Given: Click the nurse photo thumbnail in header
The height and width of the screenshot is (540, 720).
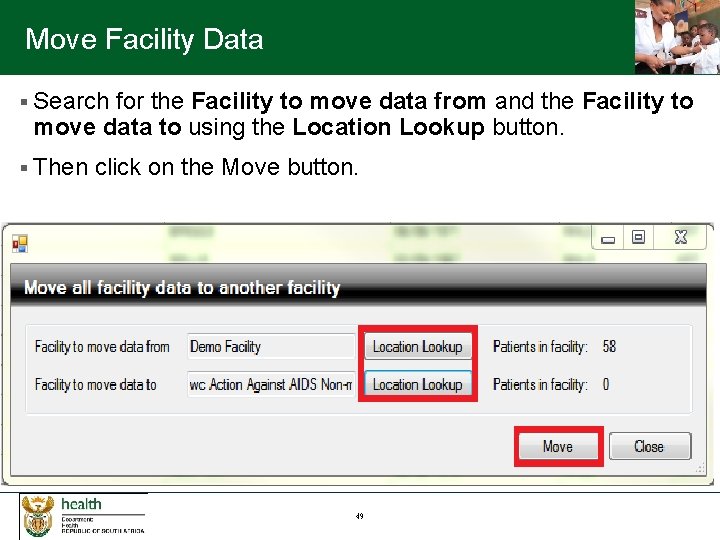Looking at the screenshot, I should (677, 37).
